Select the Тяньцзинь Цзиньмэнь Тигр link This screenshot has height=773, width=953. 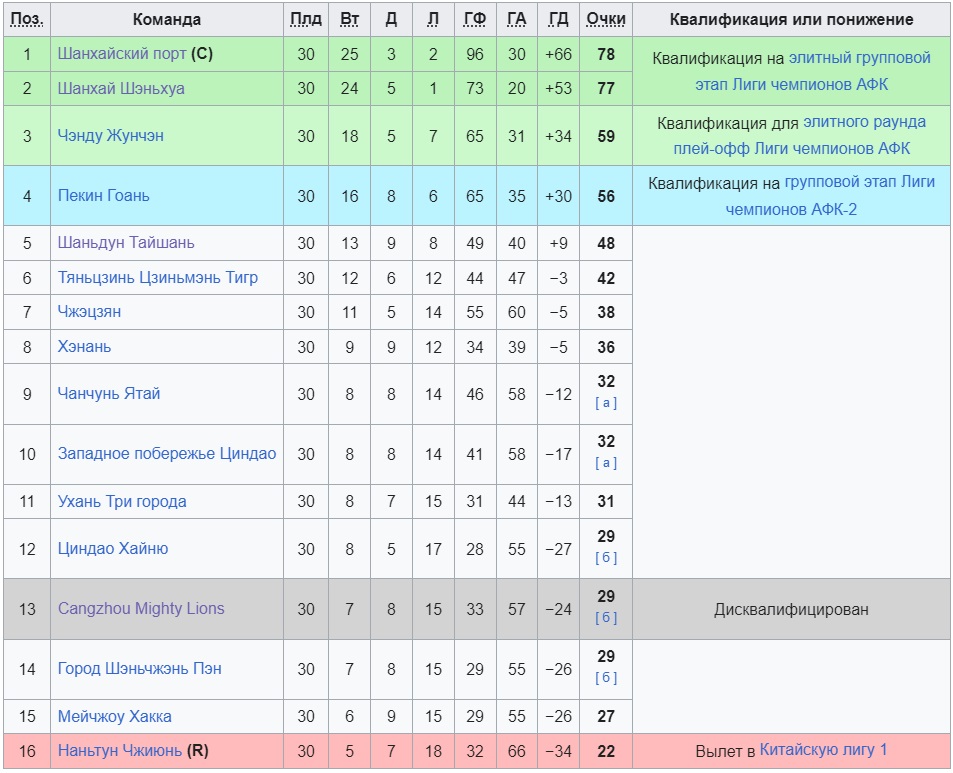click(x=157, y=278)
